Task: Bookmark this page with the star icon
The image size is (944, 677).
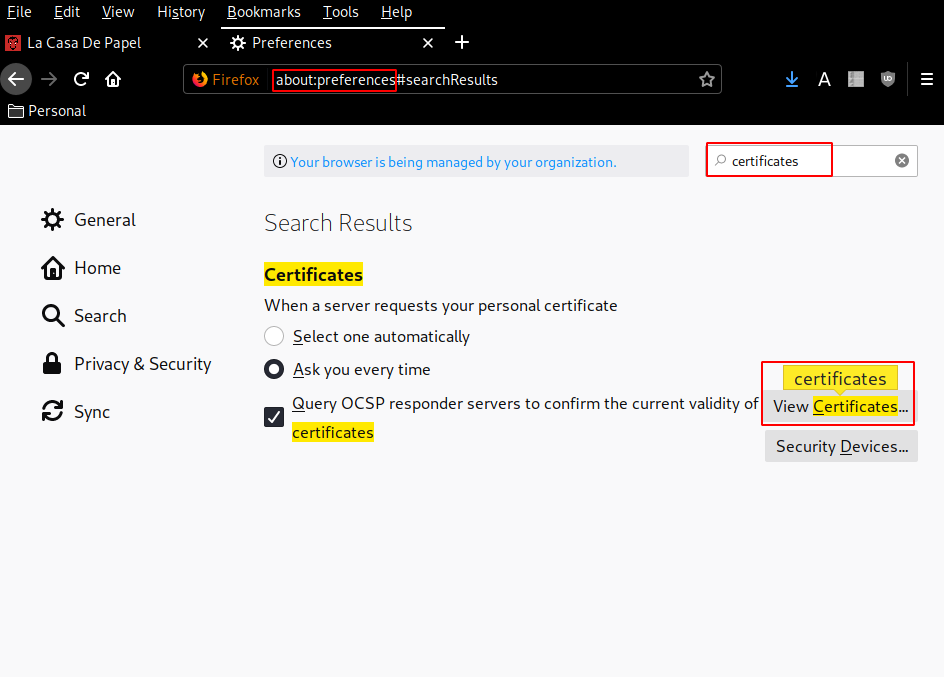Action: coord(707,79)
